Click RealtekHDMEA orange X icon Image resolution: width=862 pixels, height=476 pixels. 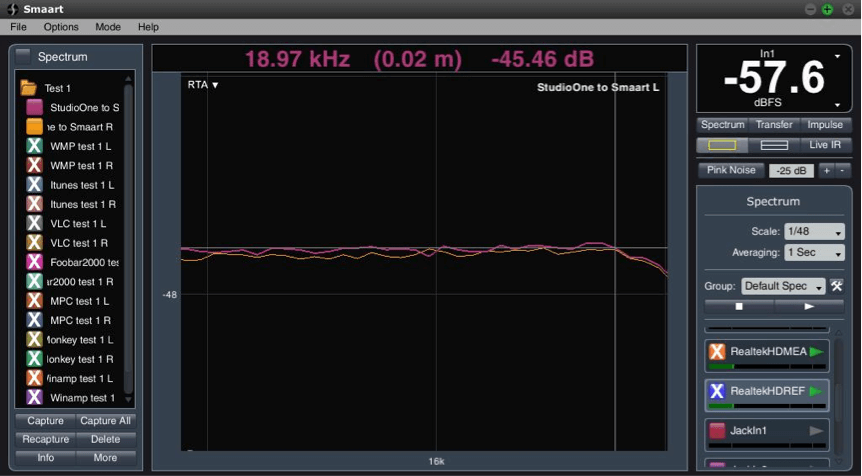[717, 352]
